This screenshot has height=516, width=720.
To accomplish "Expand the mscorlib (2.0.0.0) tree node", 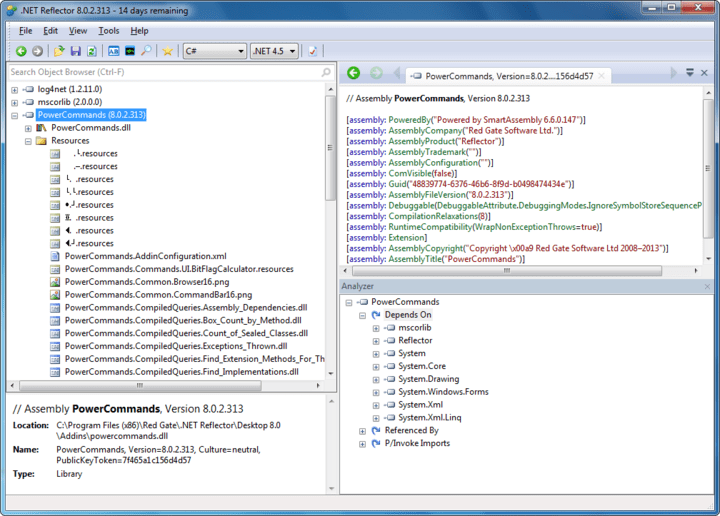I will tap(15, 103).
